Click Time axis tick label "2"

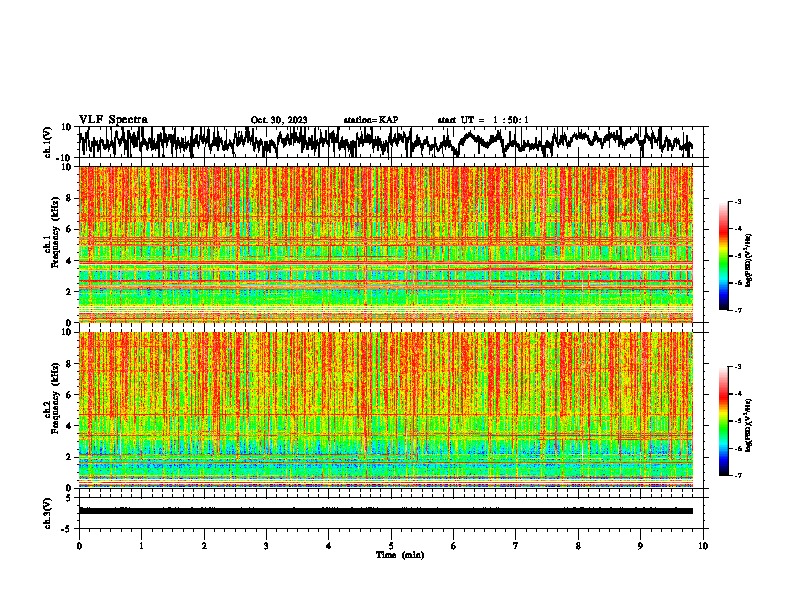(204, 546)
